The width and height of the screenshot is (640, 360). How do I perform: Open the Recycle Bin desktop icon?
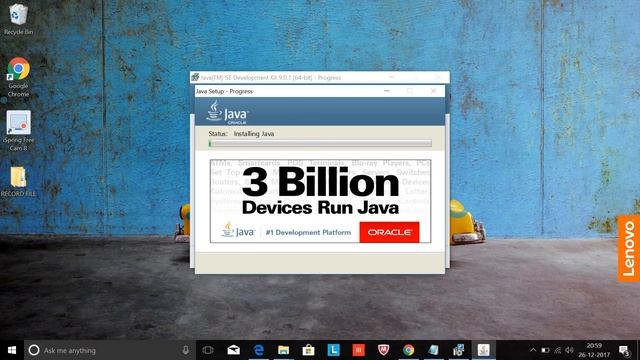18,19
